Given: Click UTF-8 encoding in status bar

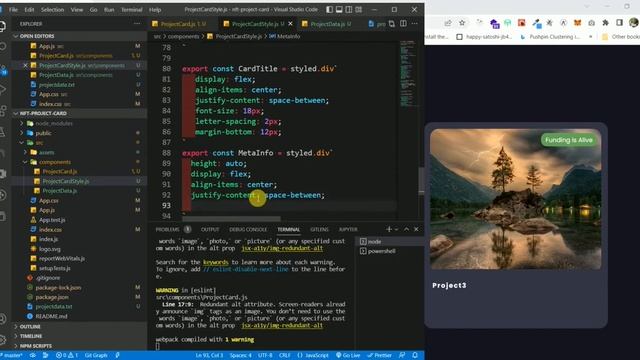Looking at the screenshot, I should (x=265, y=355).
